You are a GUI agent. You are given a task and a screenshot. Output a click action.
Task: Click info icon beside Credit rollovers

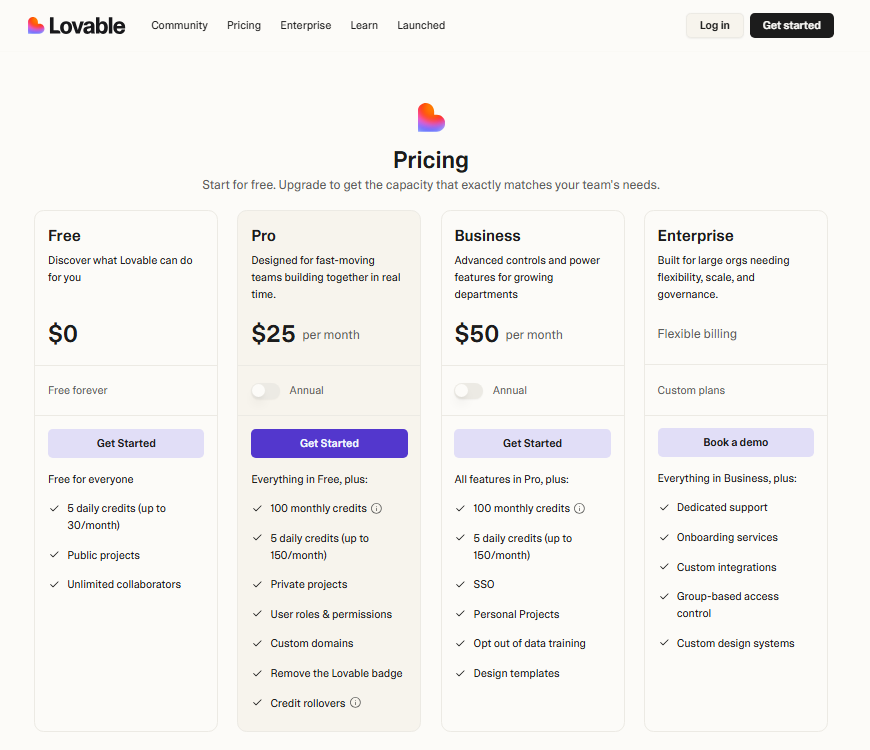pos(356,702)
